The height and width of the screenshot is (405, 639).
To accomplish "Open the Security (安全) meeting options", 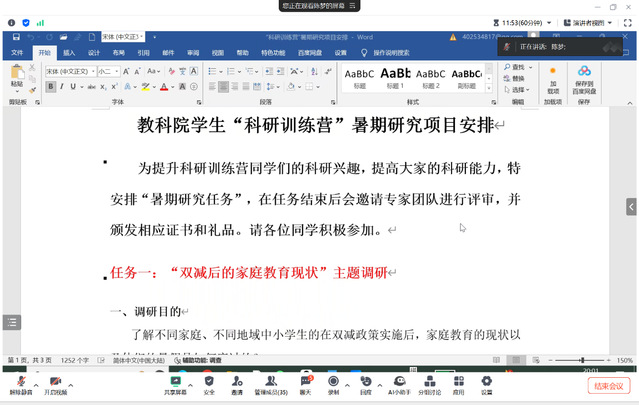I will point(209,382).
